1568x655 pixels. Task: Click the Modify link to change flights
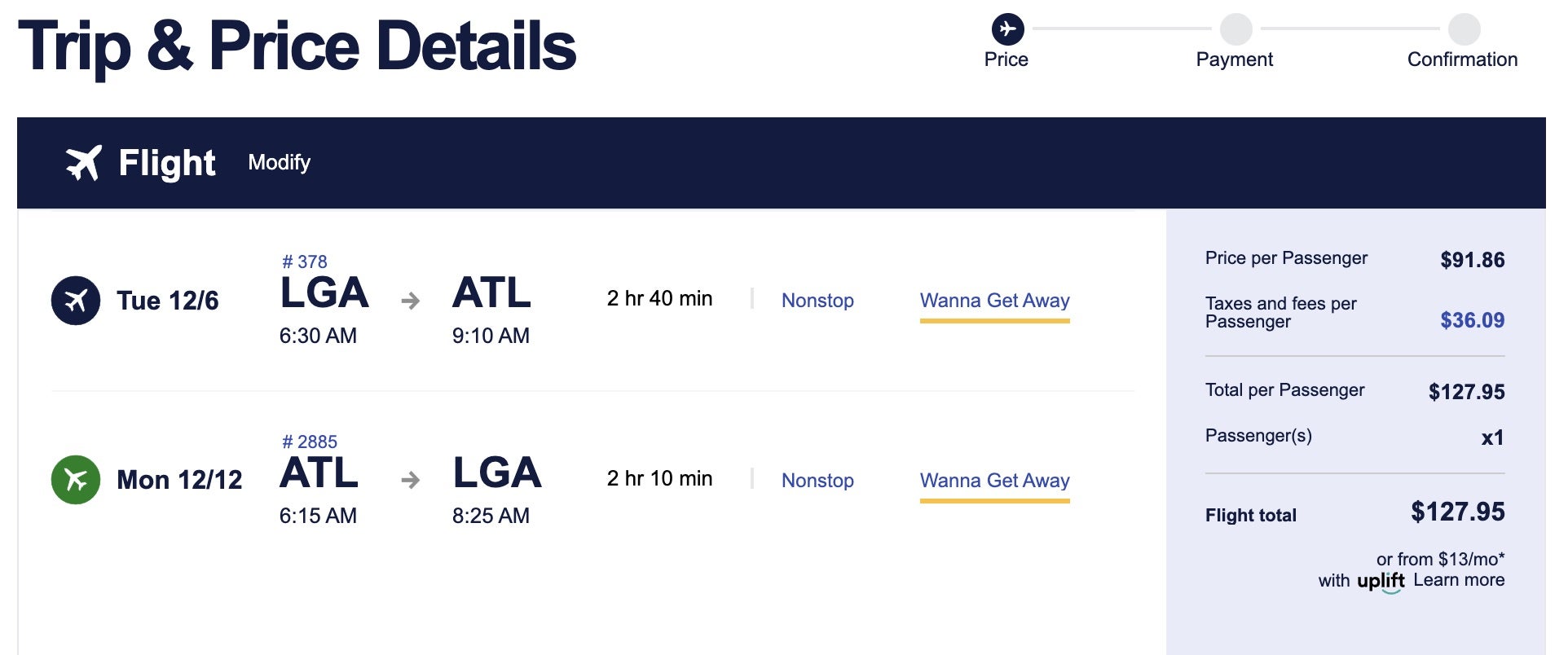click(280, 163)
